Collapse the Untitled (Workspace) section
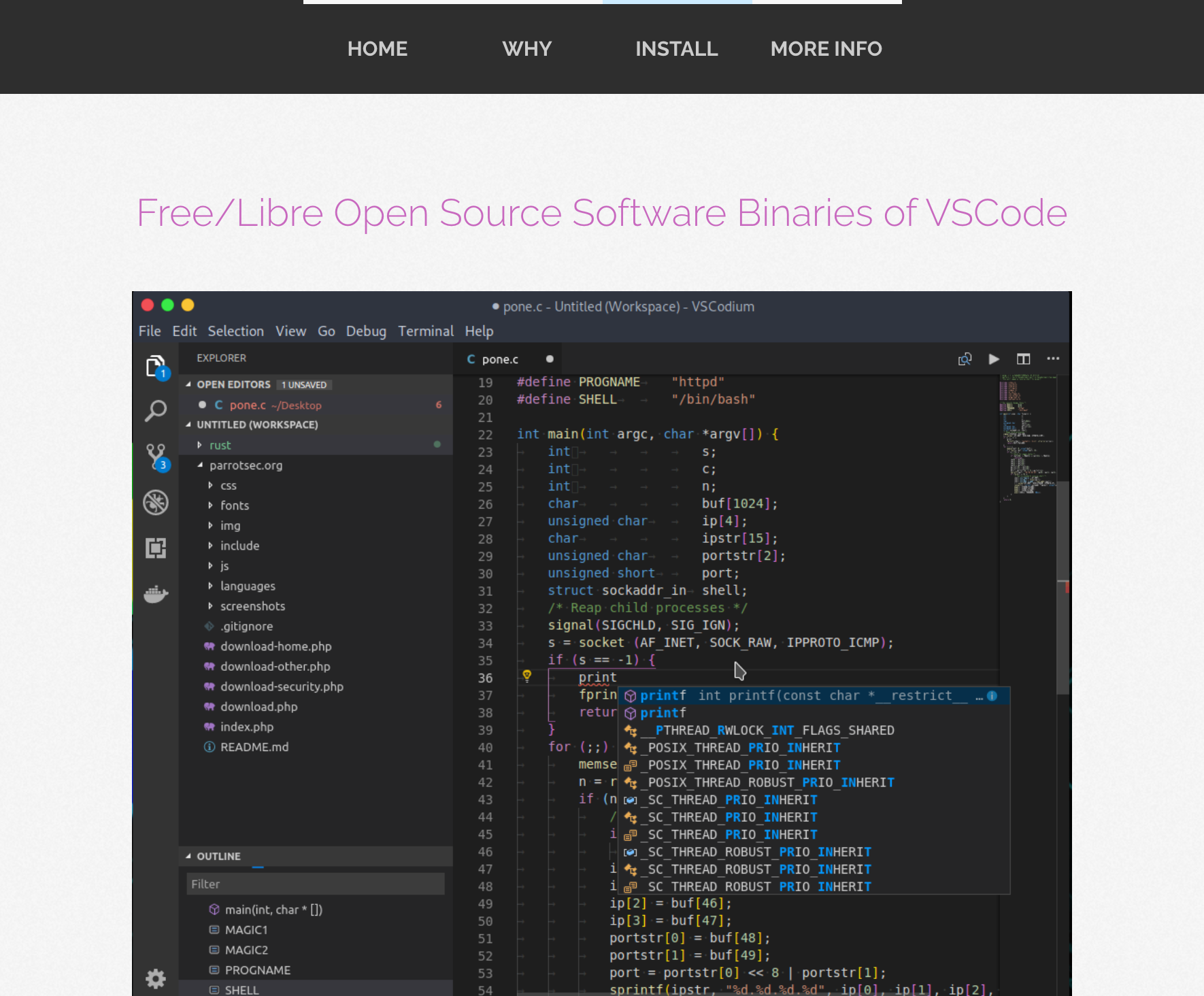This screenshot has height=996, width=1204. point(189,425)
